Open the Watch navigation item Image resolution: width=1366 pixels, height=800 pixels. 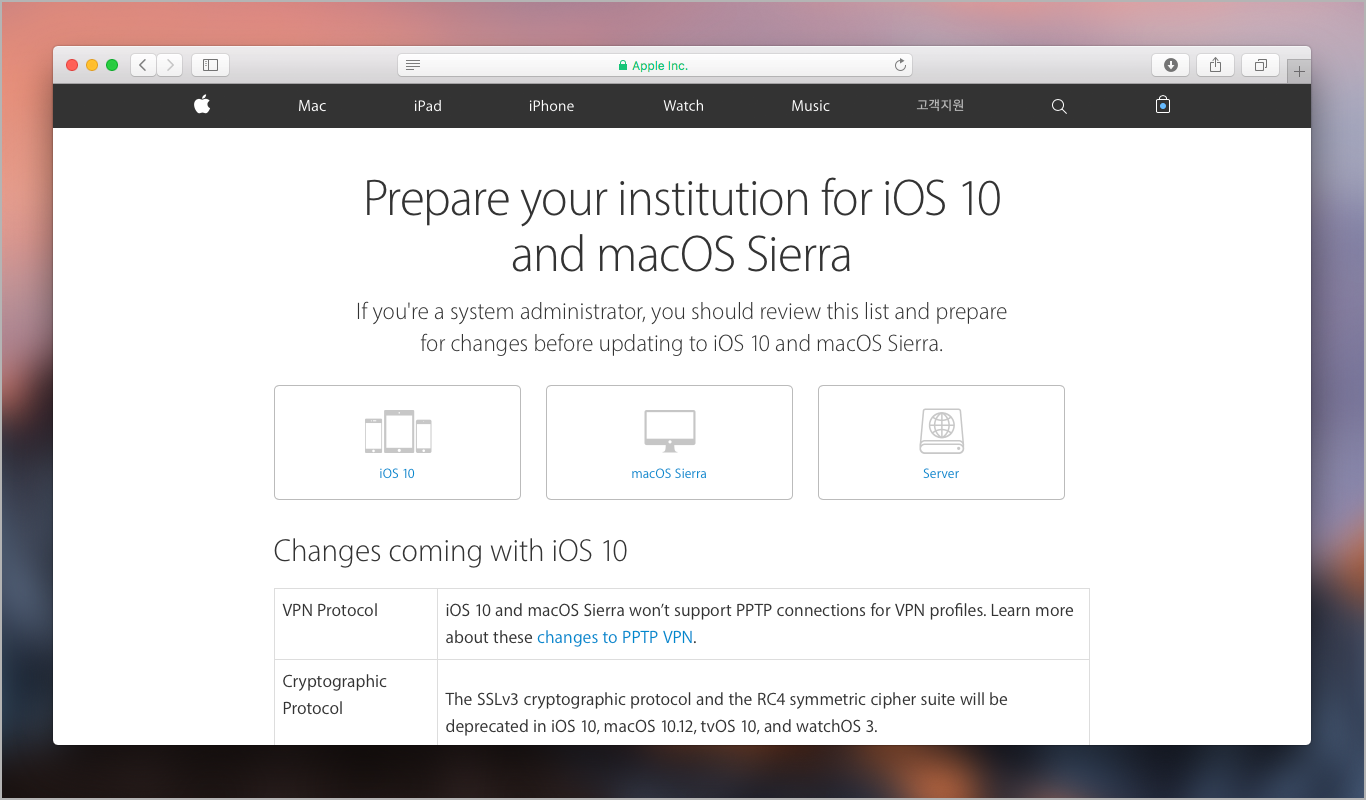(683, 106)
